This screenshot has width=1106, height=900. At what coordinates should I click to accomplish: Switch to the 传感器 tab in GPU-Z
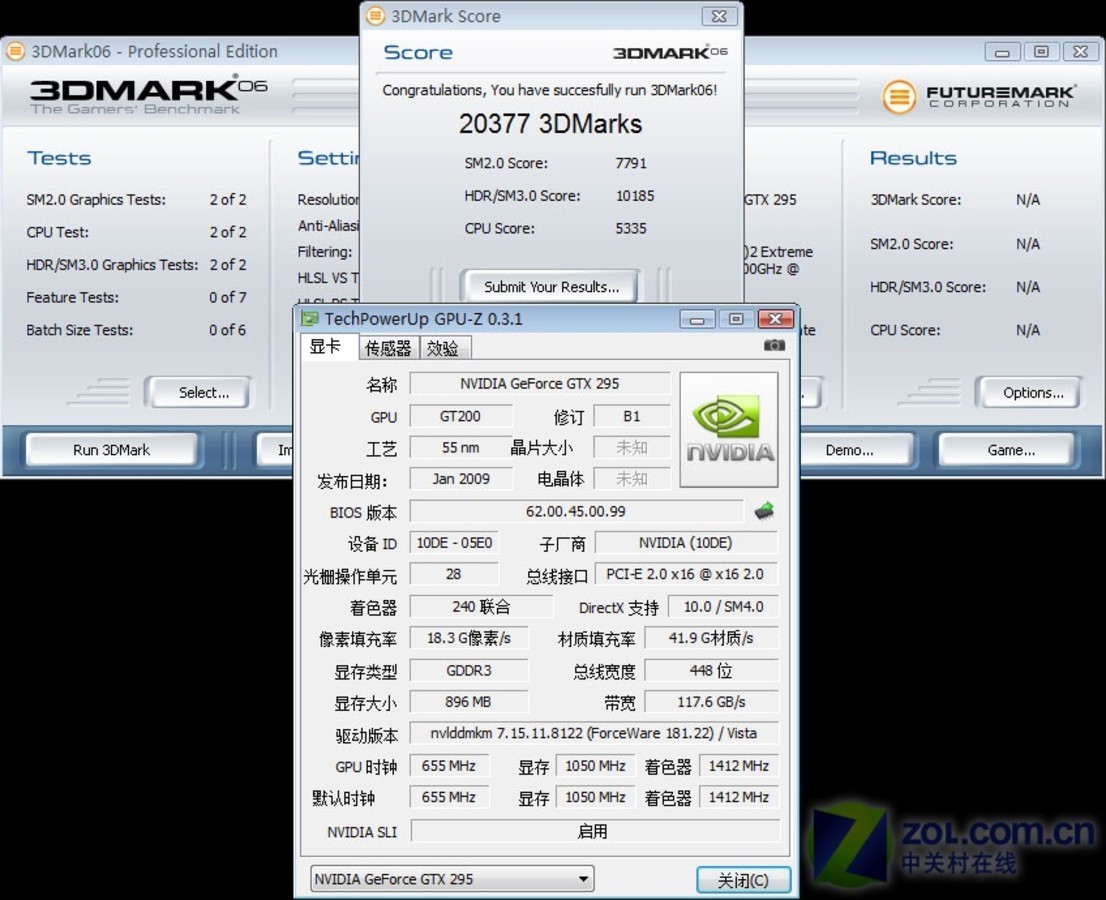(388, 348)
